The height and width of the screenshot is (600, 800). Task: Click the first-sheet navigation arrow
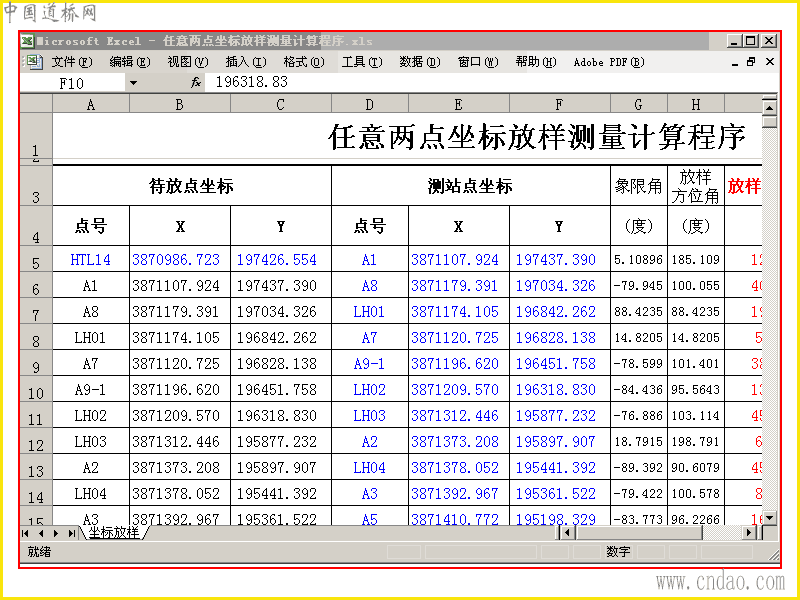[x=27, y=534]
